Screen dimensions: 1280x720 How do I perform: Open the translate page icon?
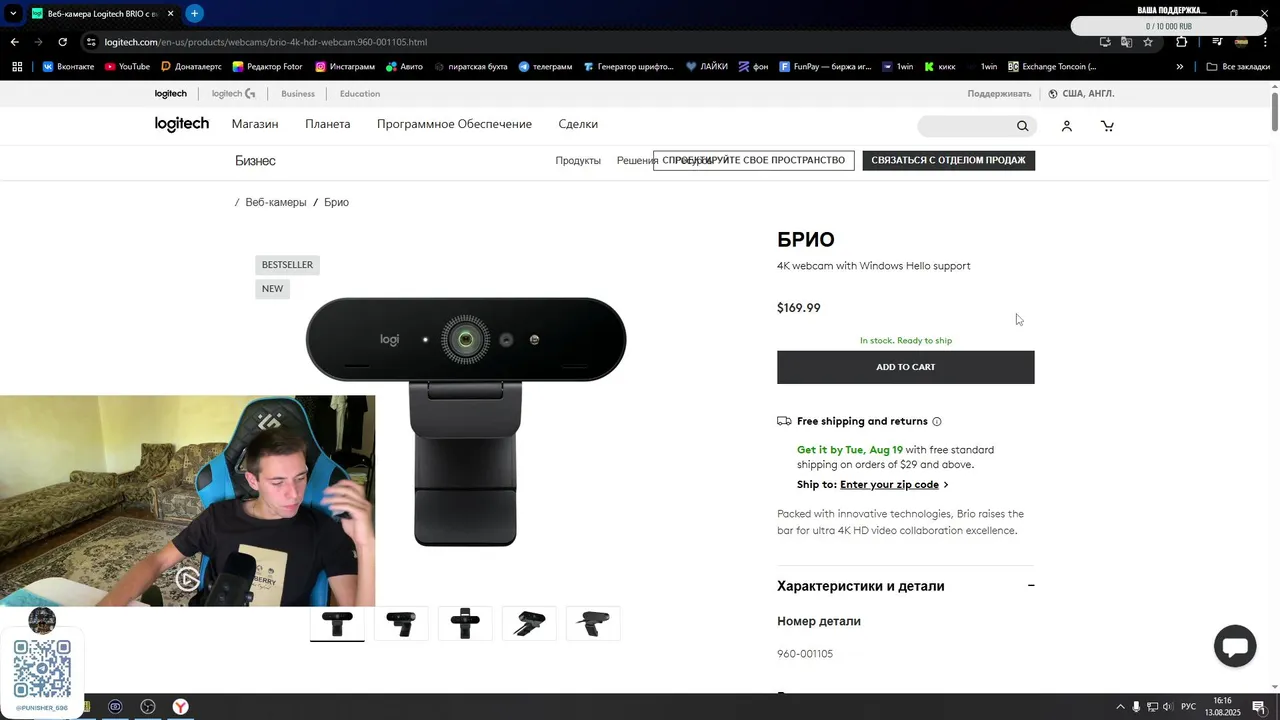1127,42
